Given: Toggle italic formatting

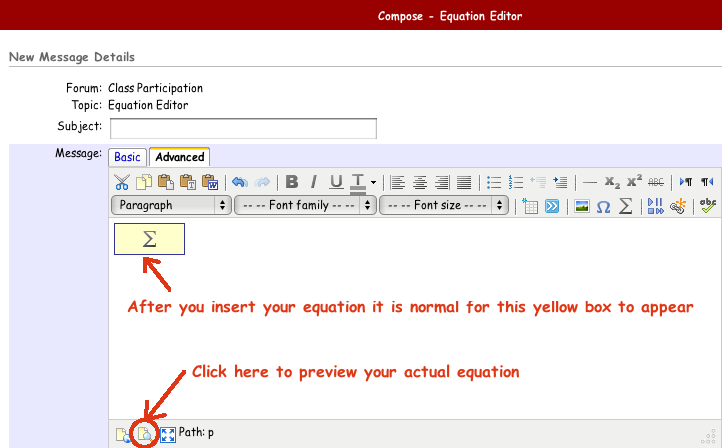Looking at the screenshot, I should (314, 182).
